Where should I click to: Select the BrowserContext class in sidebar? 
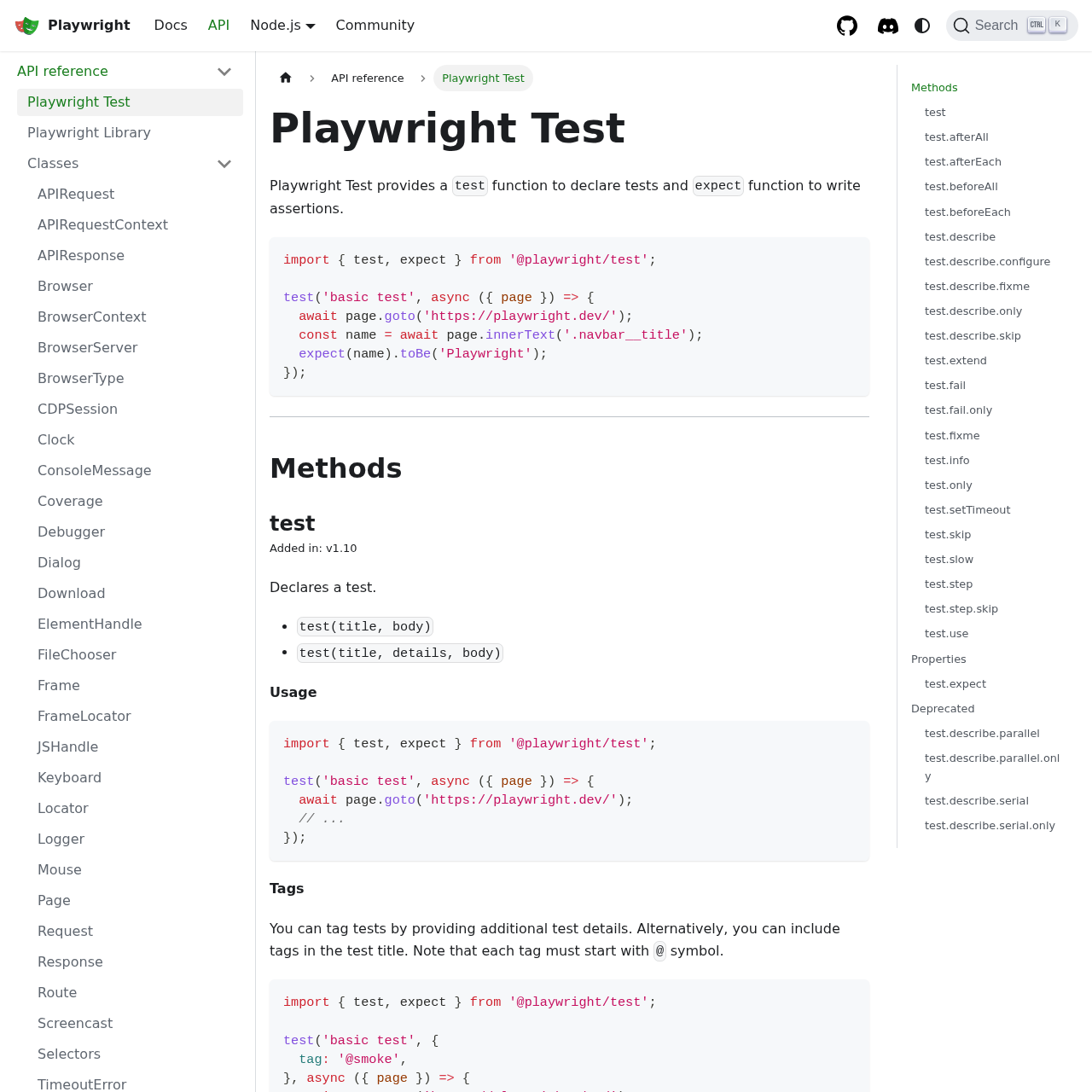(91, 317)
